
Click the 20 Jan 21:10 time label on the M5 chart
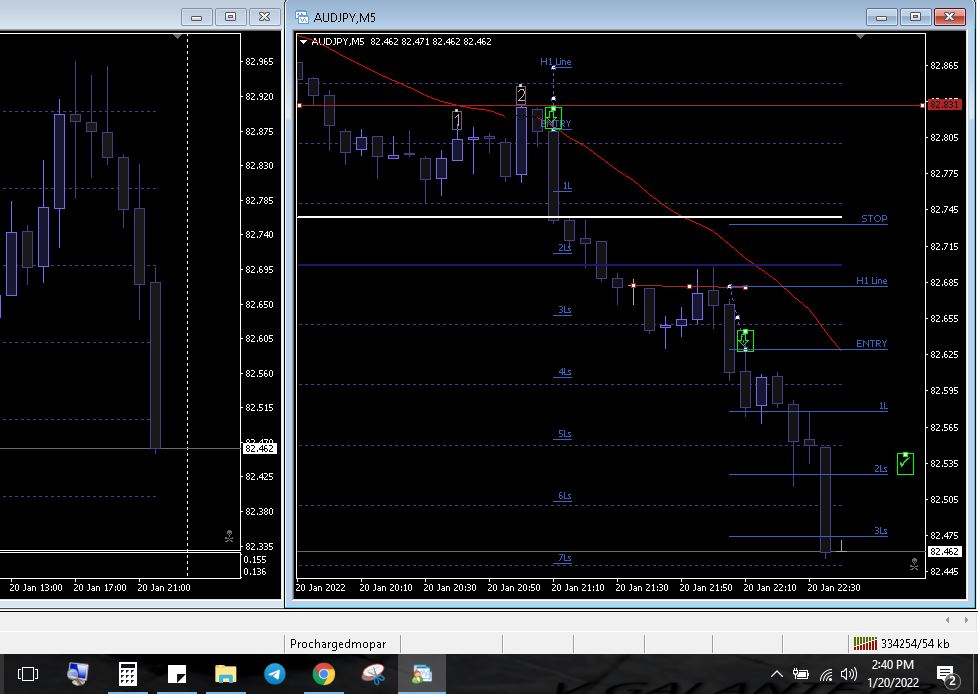578,587
